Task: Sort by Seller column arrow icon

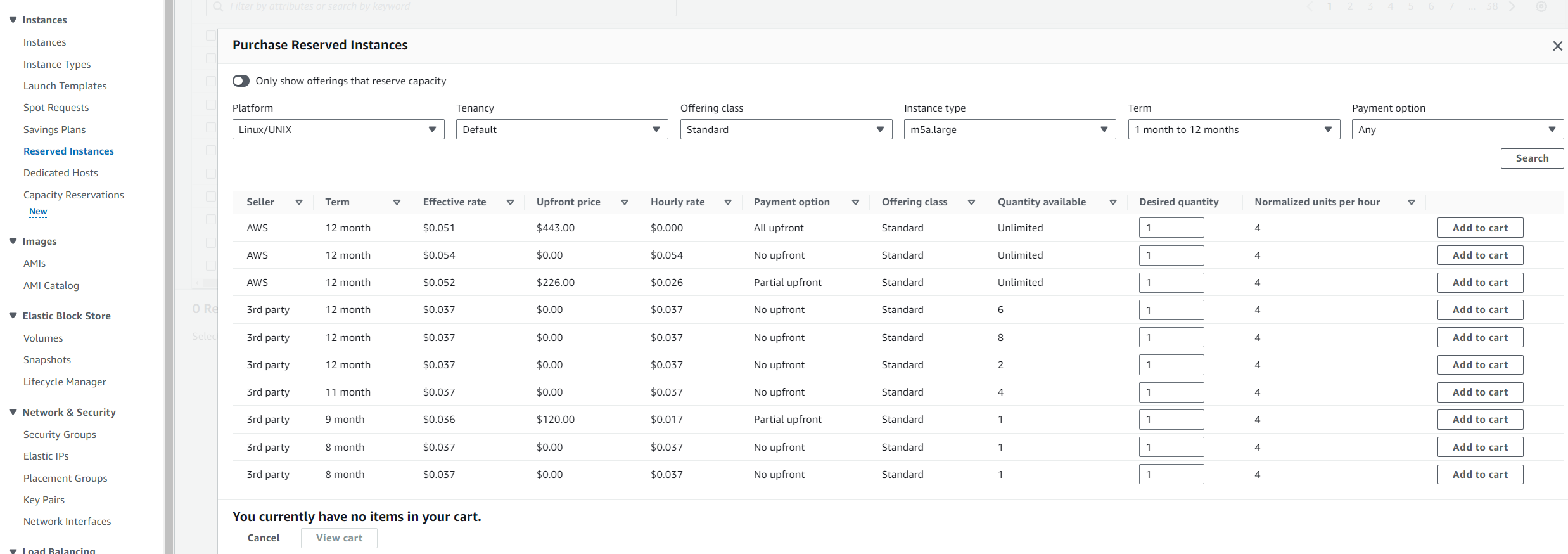Action: (x=299, y=202)
